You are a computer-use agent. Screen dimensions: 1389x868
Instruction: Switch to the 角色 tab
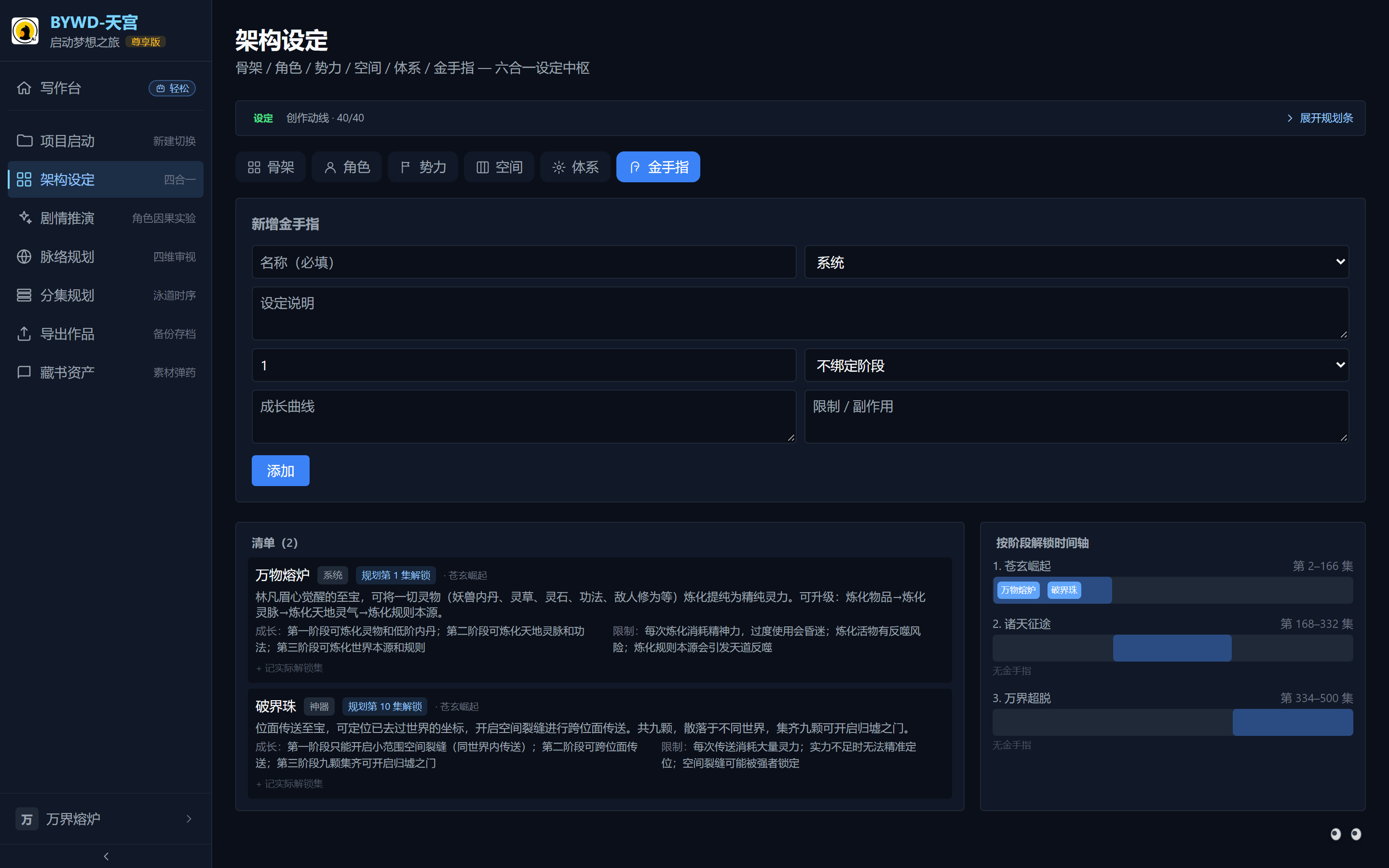click(x=347, y=167)
